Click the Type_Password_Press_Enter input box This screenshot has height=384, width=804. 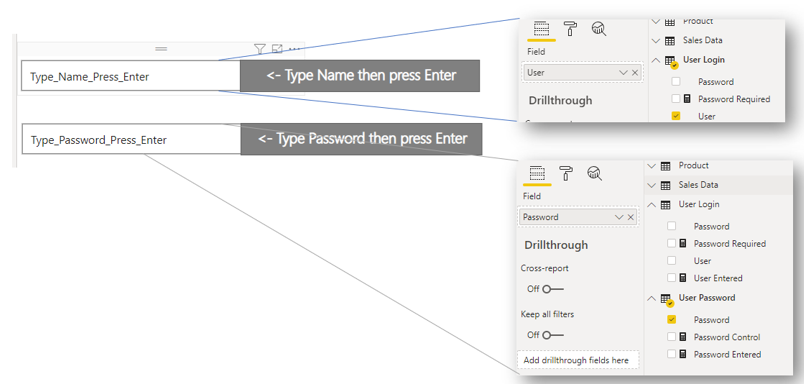[131, 139]
